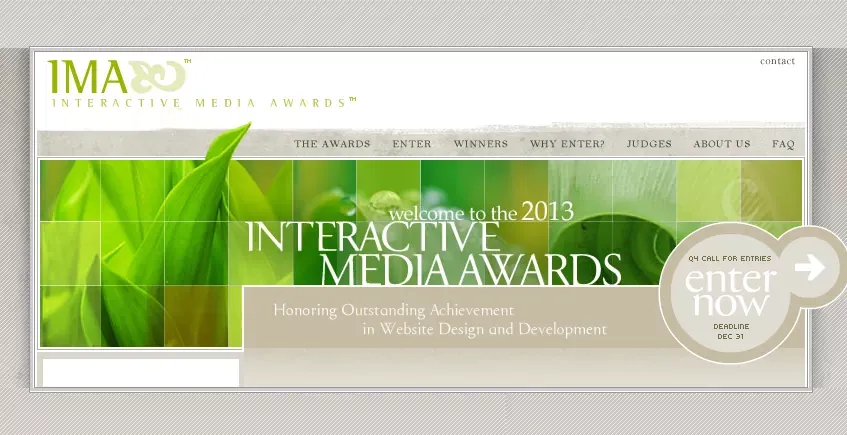Open the Winners menu item

tap(481, 144)
